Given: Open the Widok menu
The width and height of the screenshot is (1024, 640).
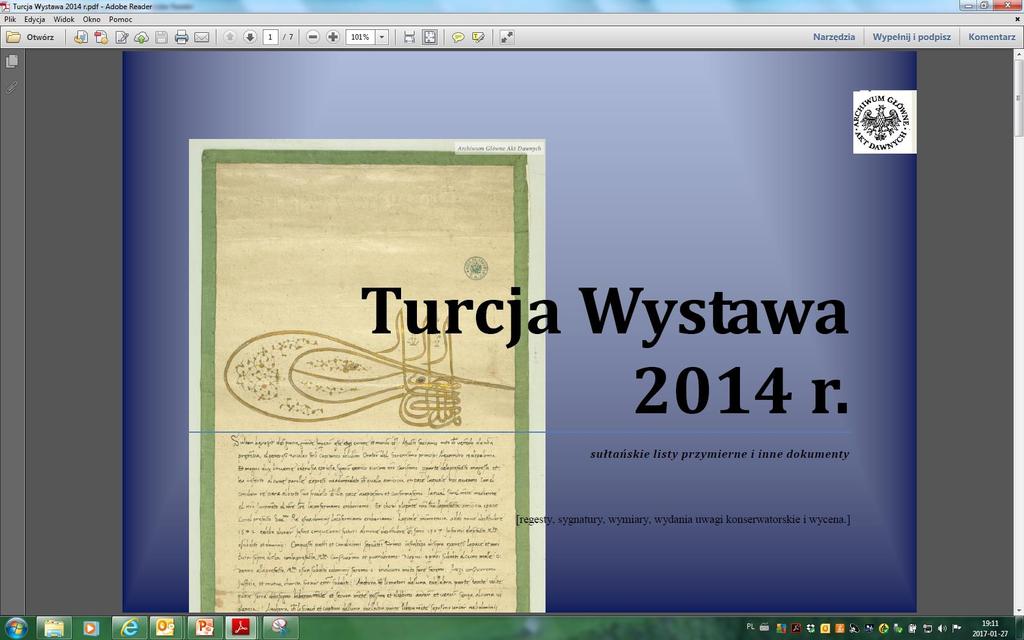Looking at the screenshot, I should pos(64,20).
